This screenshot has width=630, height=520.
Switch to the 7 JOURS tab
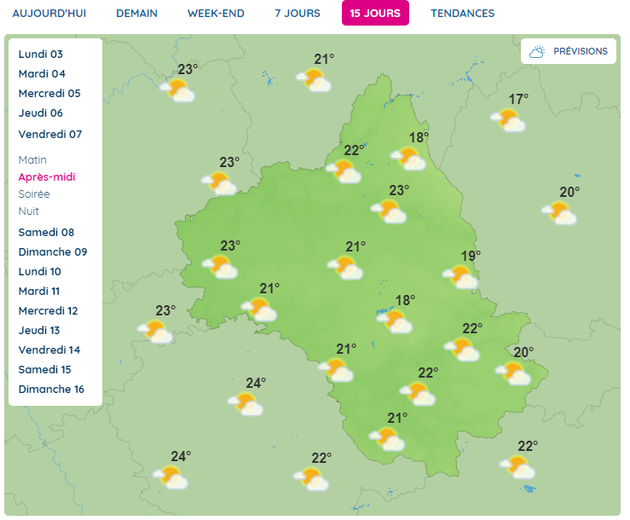(x=297, y=13)
